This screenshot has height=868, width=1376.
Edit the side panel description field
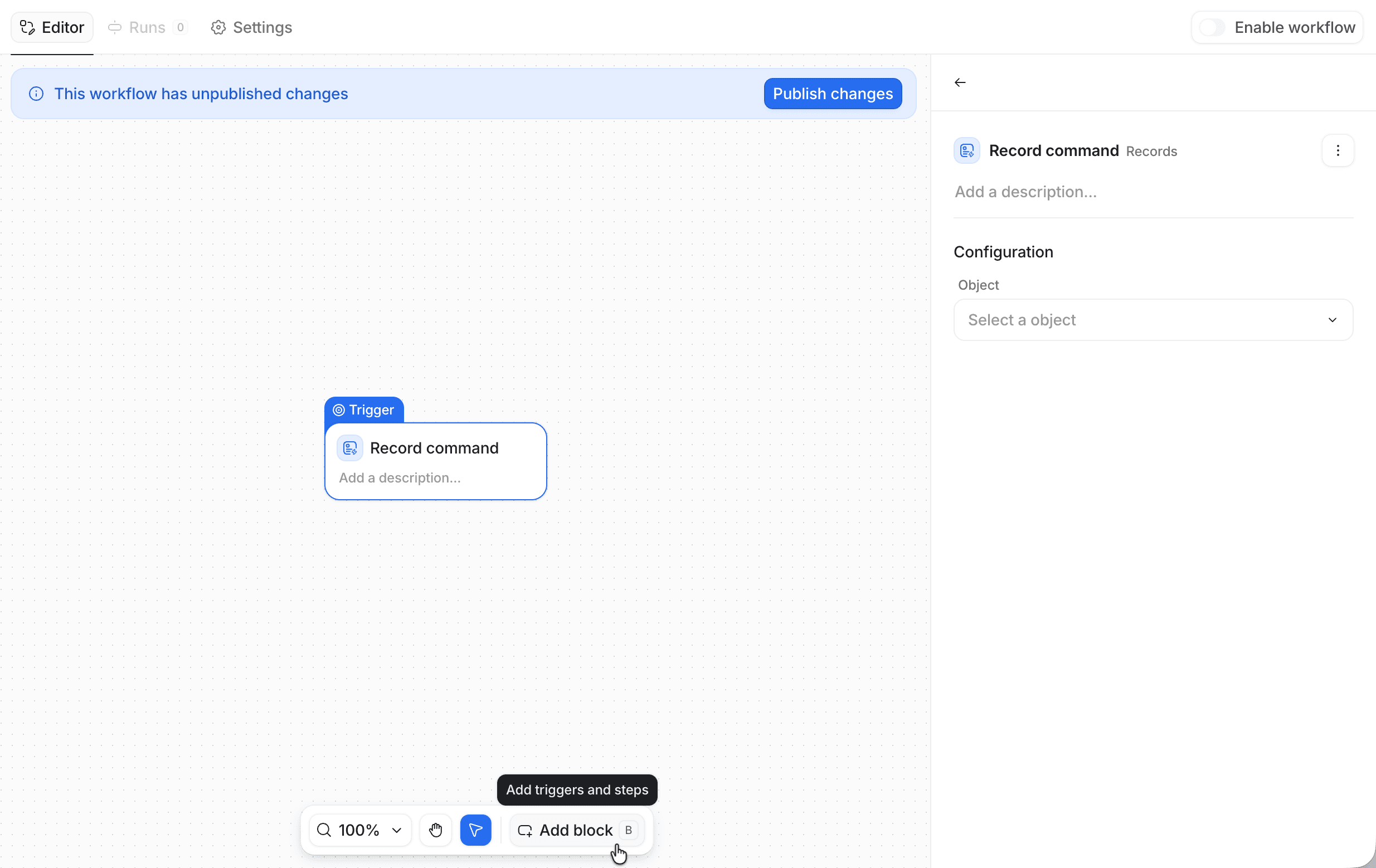pyautogui.click(x=1153, y=192)
